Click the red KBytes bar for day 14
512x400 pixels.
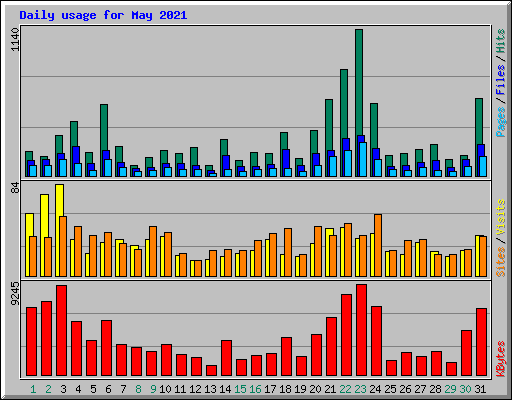226,358
